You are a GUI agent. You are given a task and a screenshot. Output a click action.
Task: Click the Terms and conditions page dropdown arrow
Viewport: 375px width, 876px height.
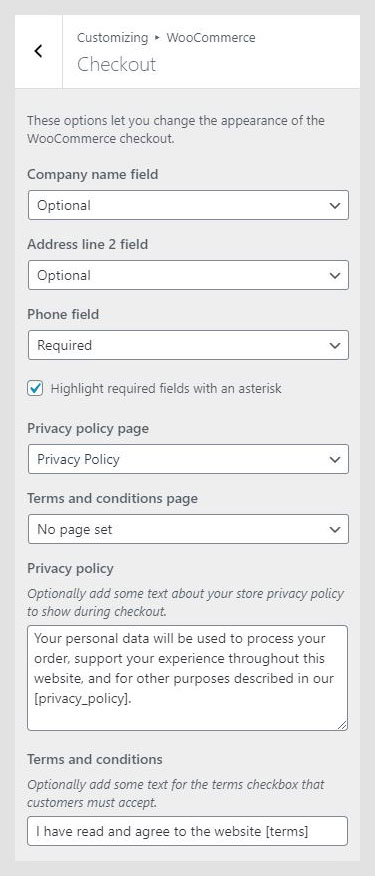335,529
